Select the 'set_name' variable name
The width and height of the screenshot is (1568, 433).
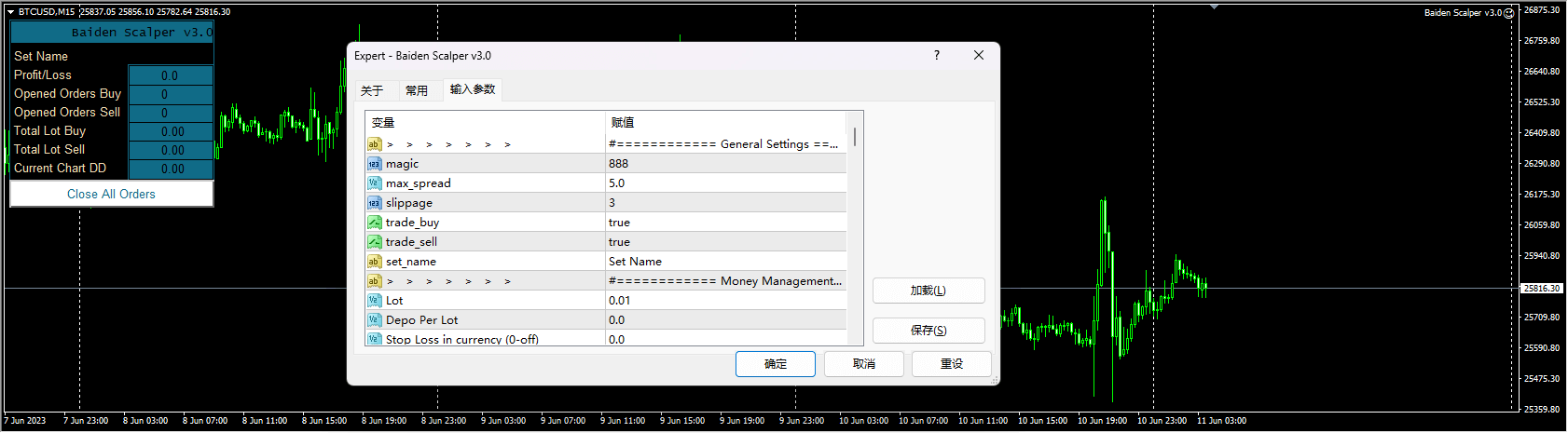pos(410,262)
